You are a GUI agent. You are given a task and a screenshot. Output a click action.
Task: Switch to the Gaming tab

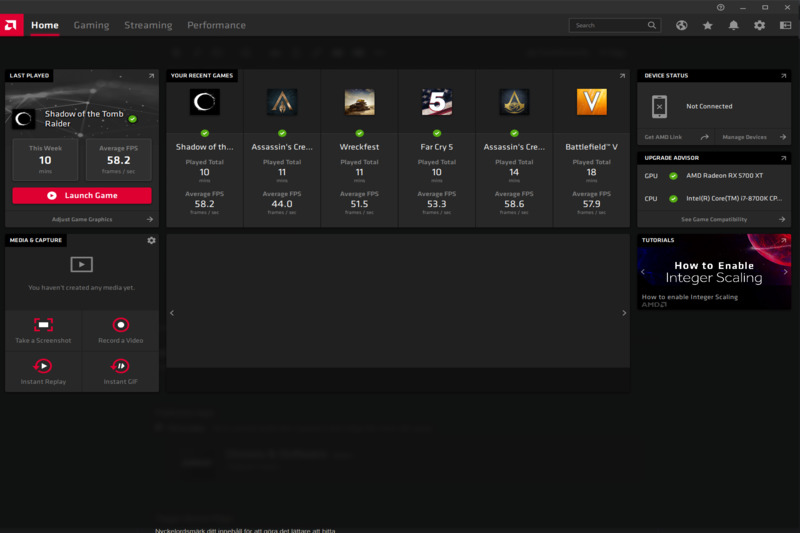[x=91, y=25]
